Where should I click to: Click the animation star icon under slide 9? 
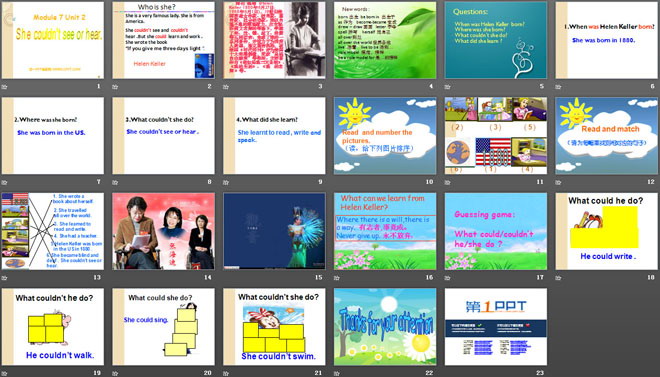click(x=226, y=183)
